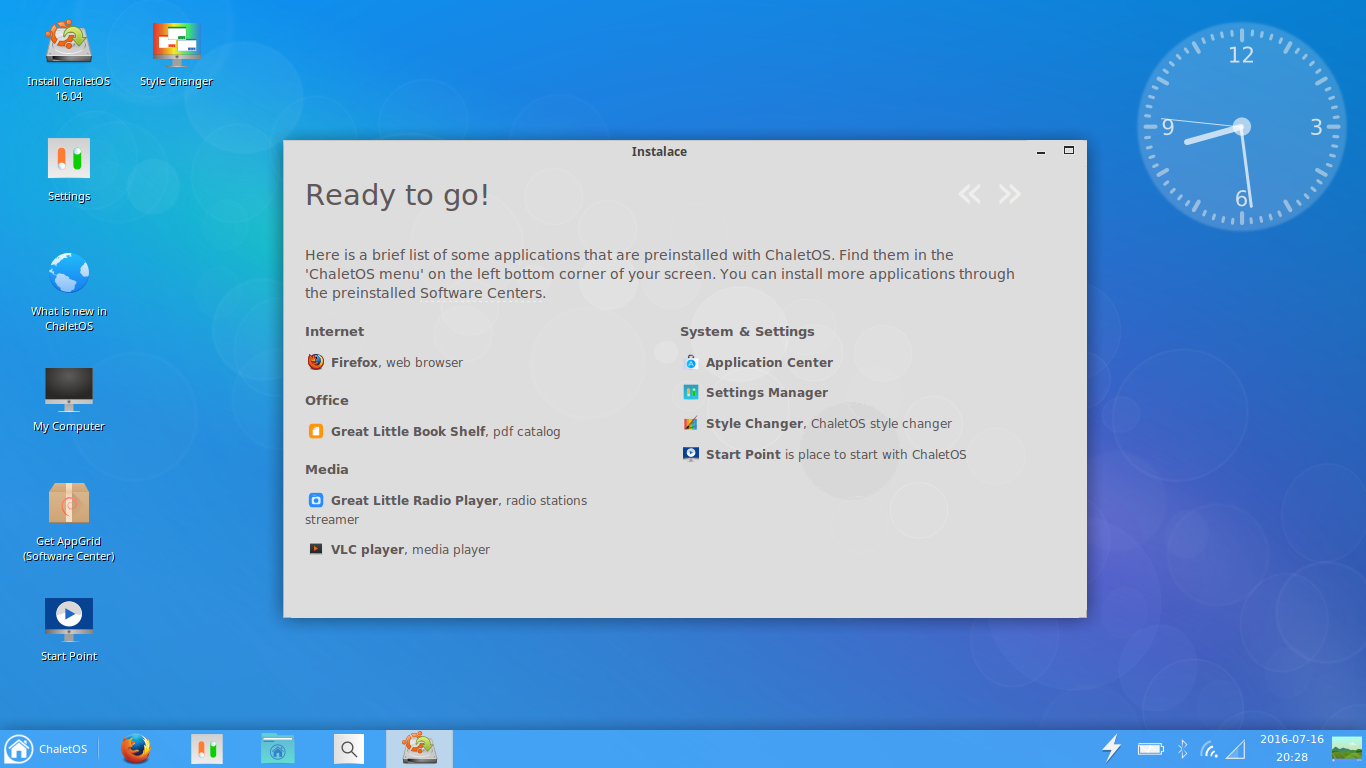Click the 'System & Settings' section heading
This screenshot has width=1366, height=768.
coord(747,331)
